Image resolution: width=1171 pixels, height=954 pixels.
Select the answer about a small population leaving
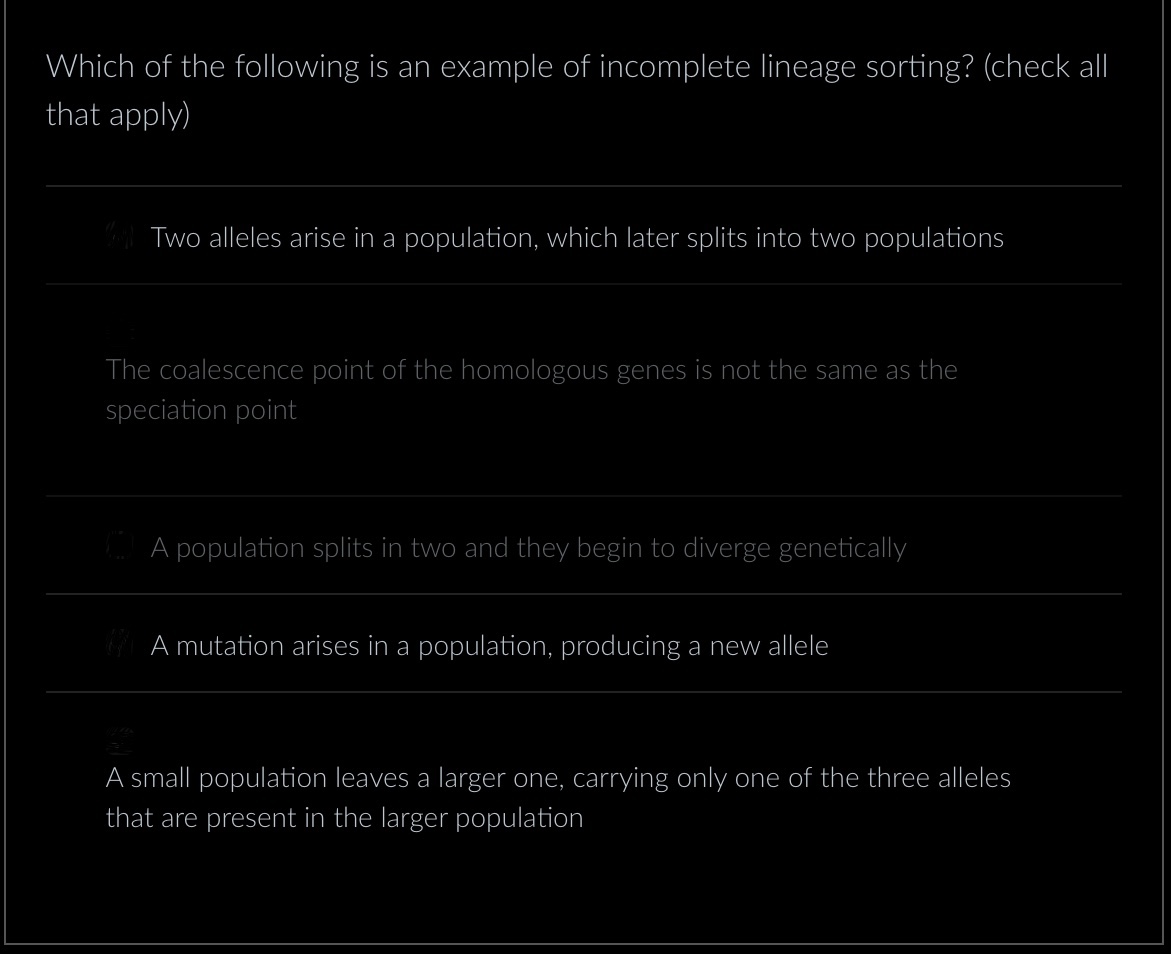[558, 797]
